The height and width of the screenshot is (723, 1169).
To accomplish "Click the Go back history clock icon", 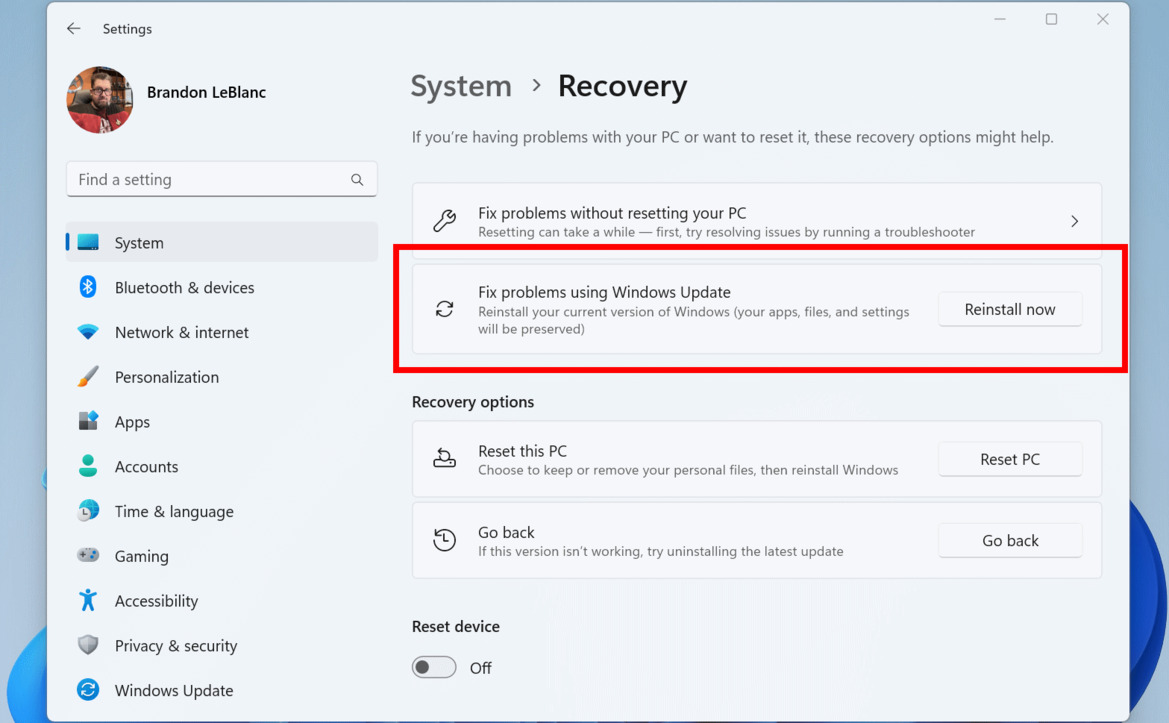I will (x=444, y=540).
